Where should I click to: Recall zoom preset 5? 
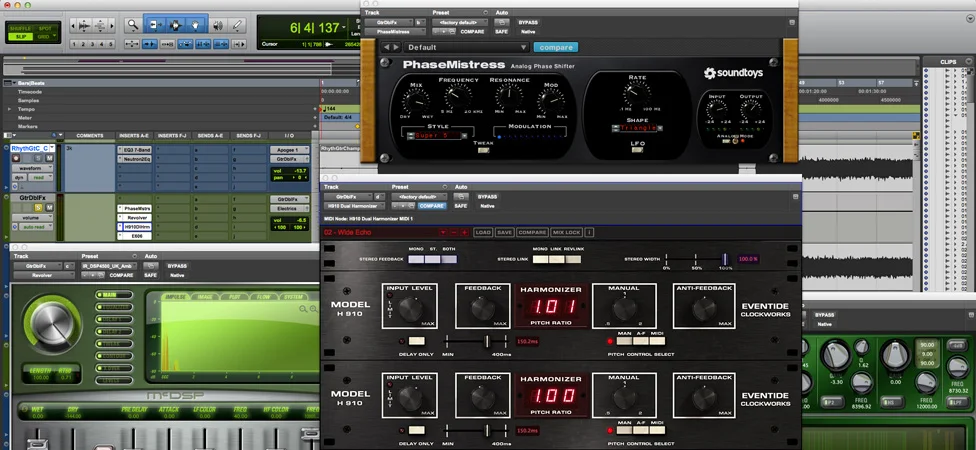click(x=111, y=44)
